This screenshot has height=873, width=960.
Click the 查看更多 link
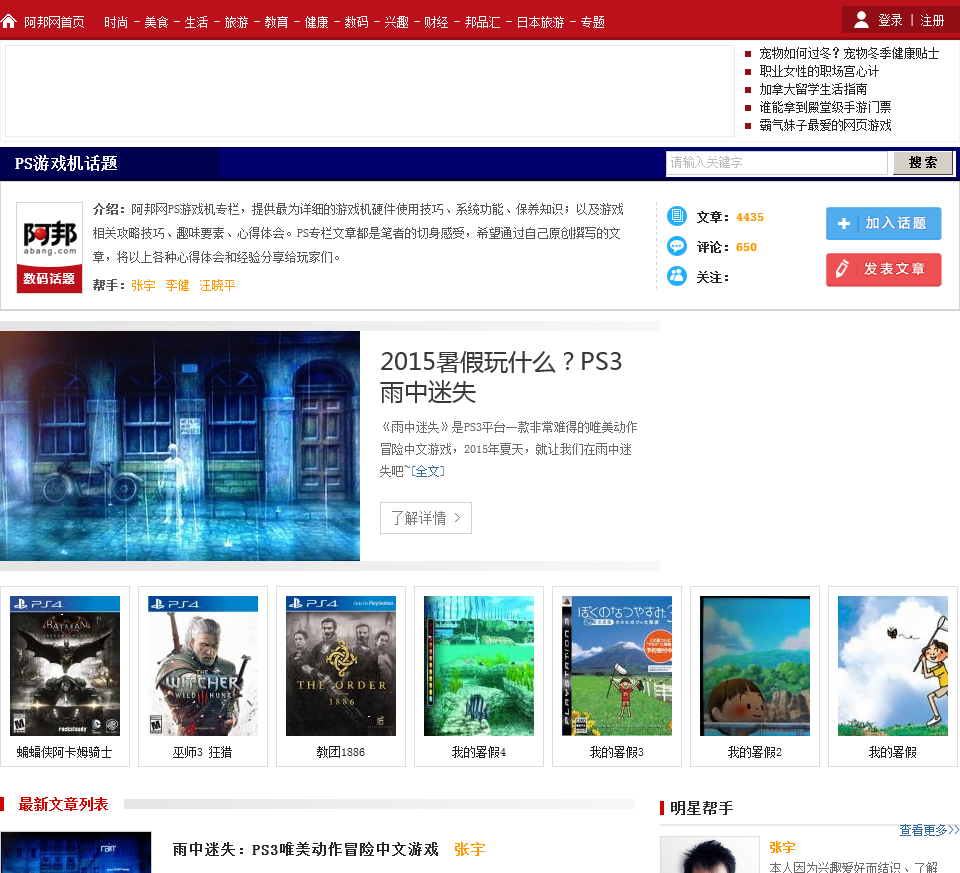pyautogui.click(x=929, y=830)
